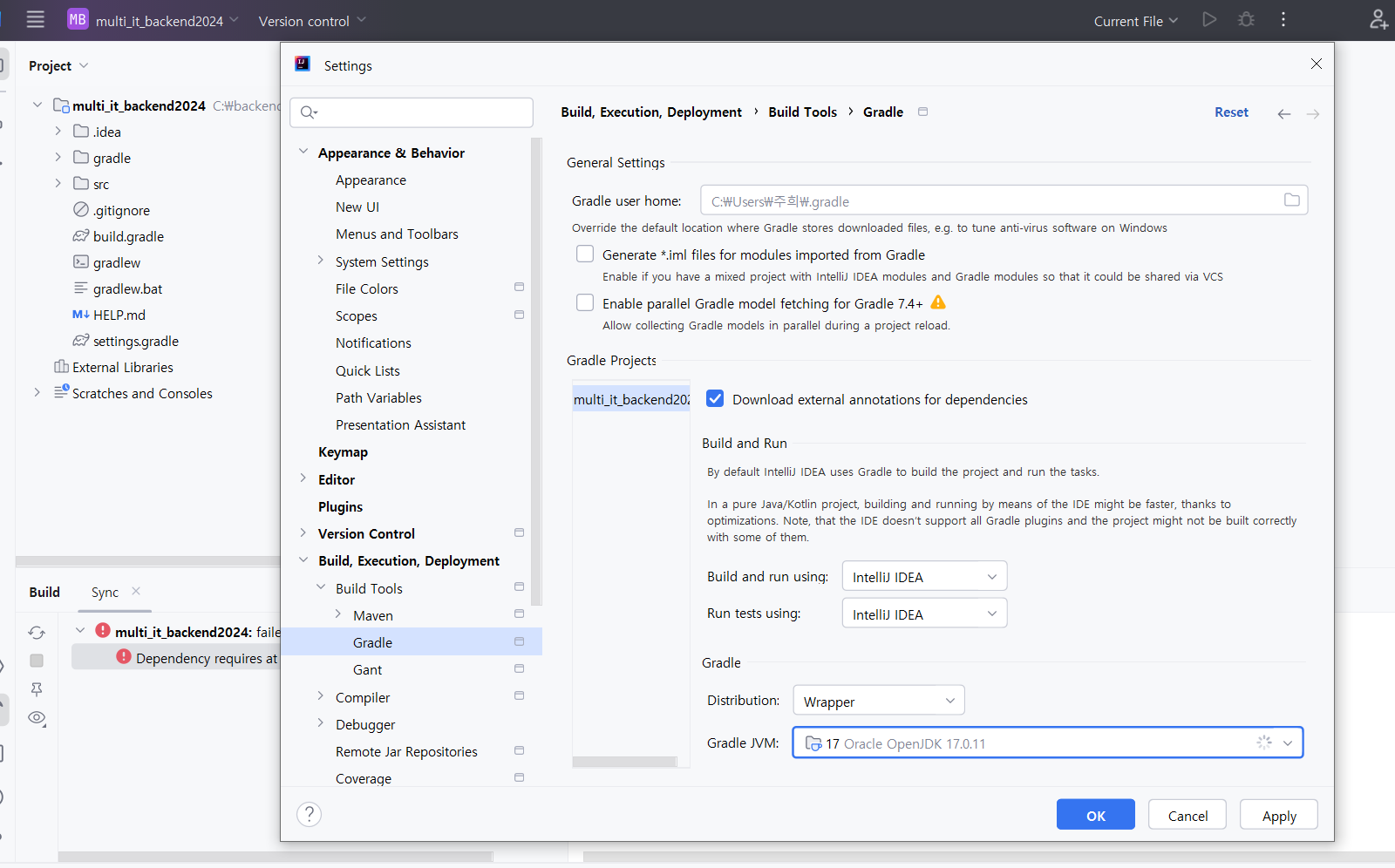Click the project-level marker on the Version Control row
1395x868 pixels.
point(520,532)
